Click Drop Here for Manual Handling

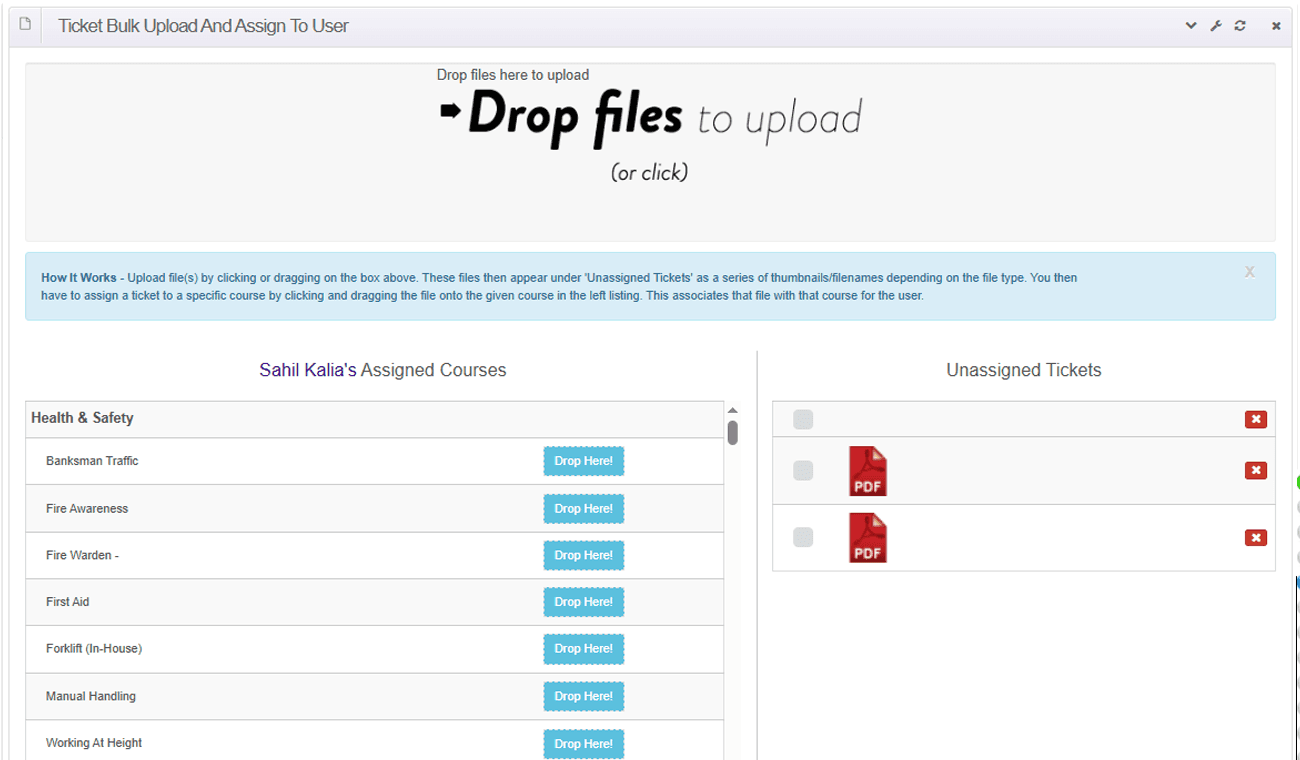click(583, 696)
